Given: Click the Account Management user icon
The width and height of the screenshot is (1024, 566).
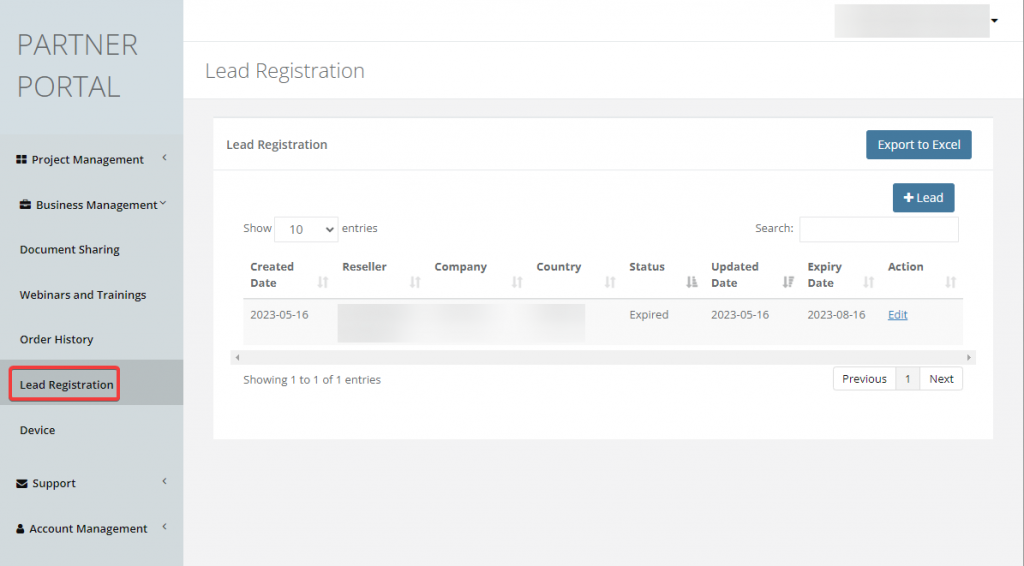Looking at the screenshot, I should tap(21, 529).
